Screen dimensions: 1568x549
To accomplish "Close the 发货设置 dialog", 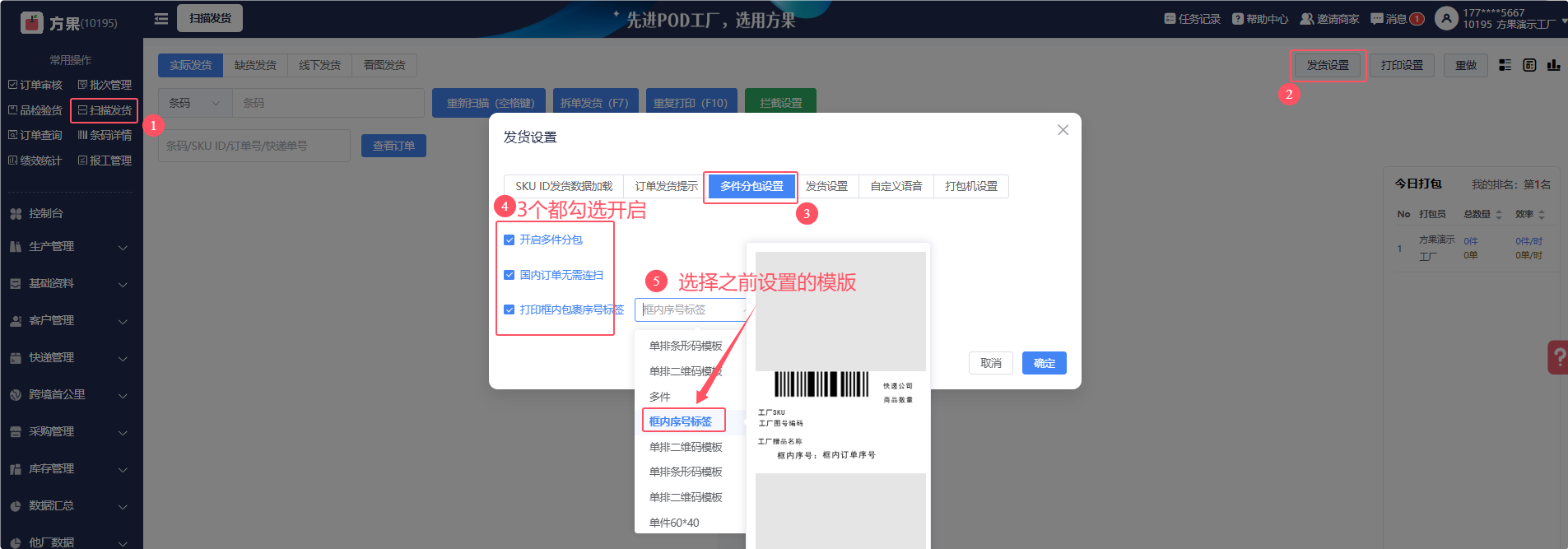I will click(1063, 130).
